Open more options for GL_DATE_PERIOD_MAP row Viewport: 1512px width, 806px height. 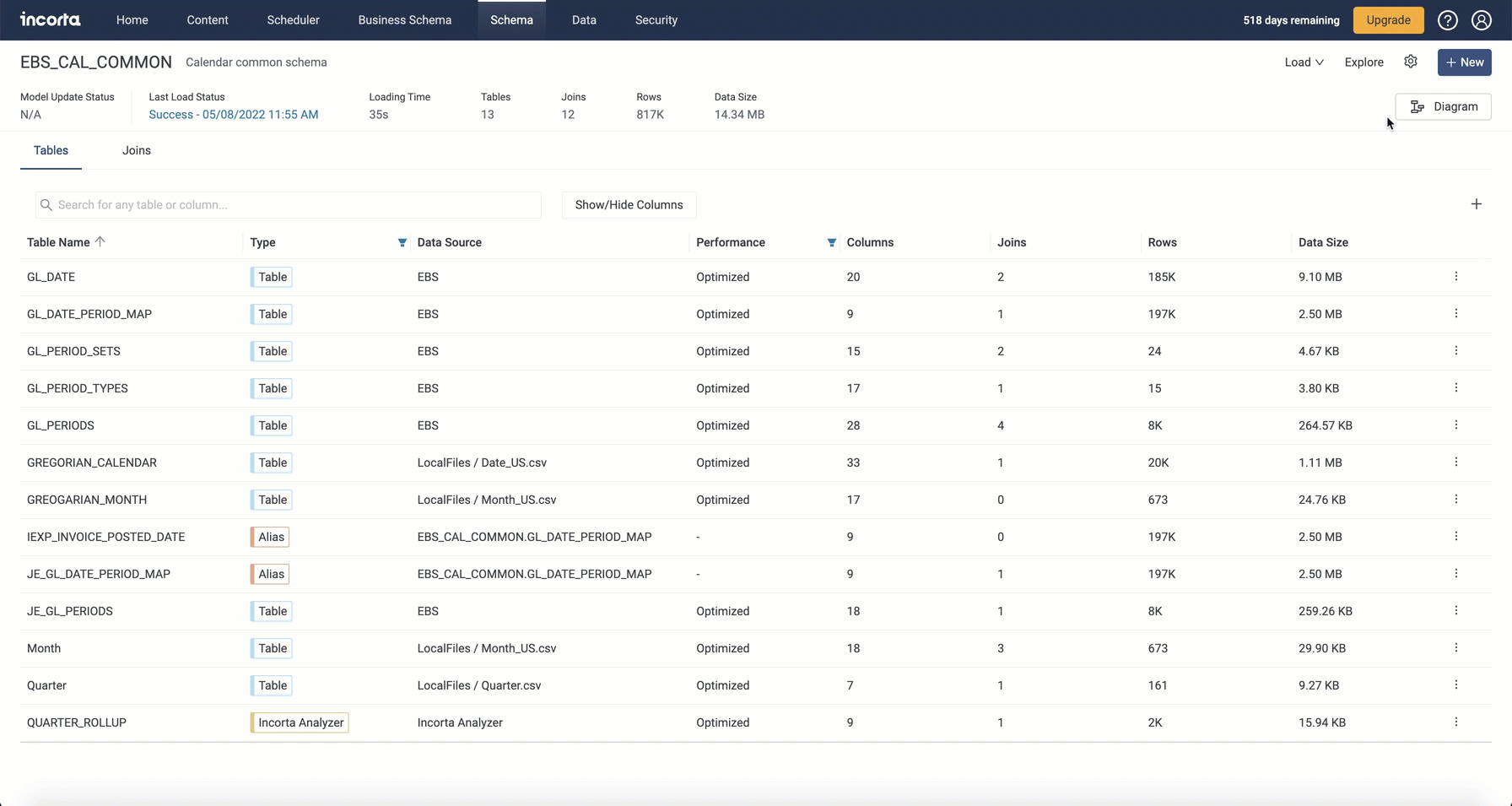click(x=1456, y=314)
